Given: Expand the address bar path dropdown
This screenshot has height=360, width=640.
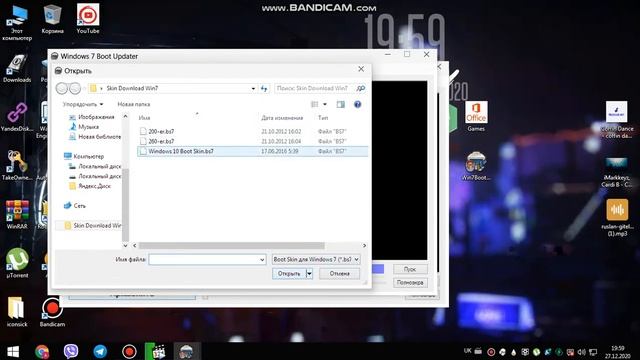Looking at the screenshot, I should click(x=253, y=88).
